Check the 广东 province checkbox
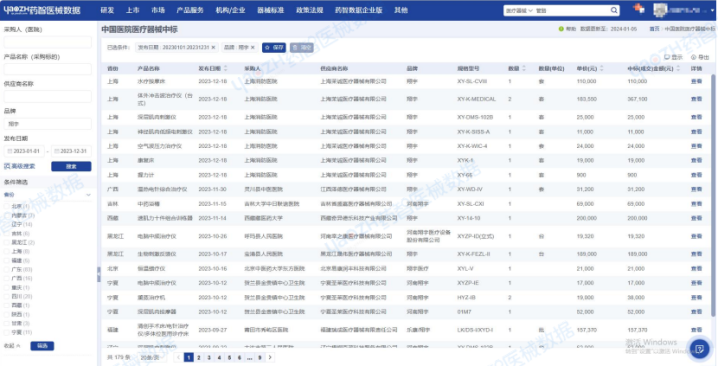The height and width of the screenshot is (366, 718). click(6, 269)
